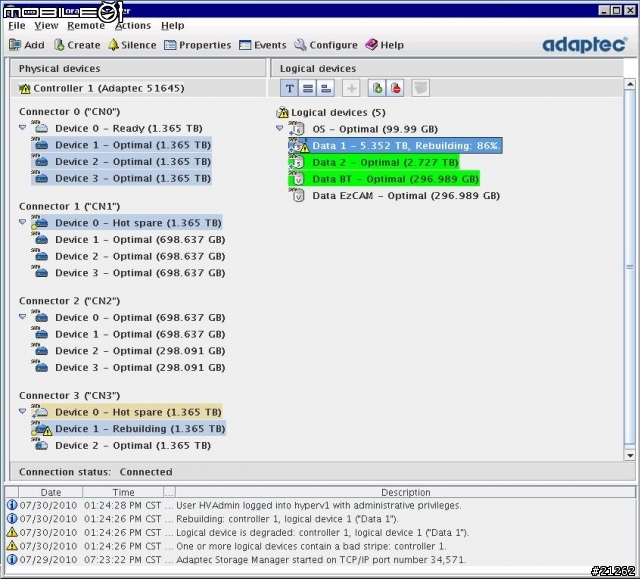Select CN0 Device 2 - Optimal
Screen dimensions: 640x579
click(x=133, y=162)
